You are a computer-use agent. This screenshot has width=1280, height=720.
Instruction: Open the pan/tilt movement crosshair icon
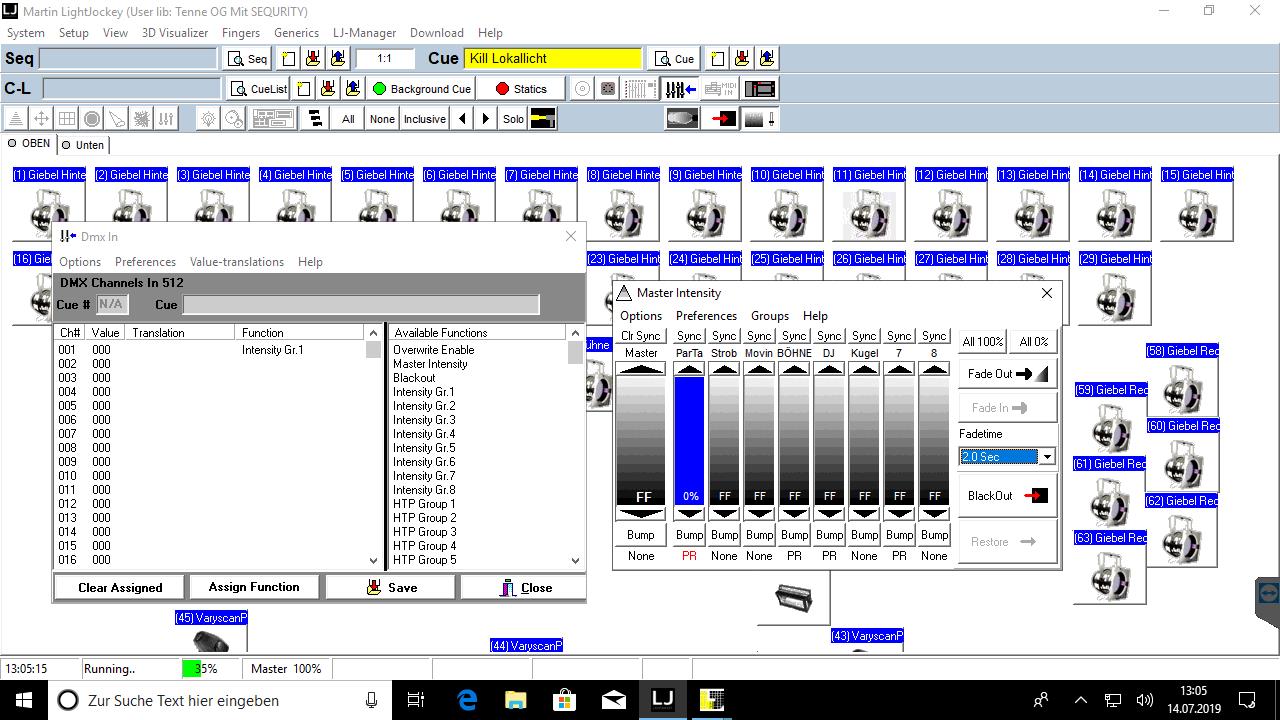pos(41,119)
